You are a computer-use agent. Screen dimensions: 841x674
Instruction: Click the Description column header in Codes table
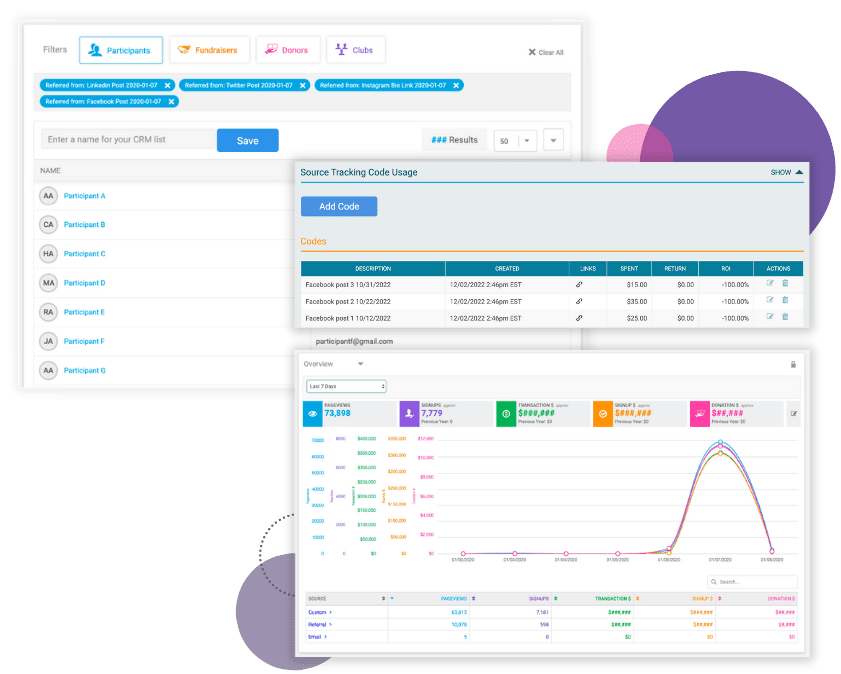[x=373, y=268]
